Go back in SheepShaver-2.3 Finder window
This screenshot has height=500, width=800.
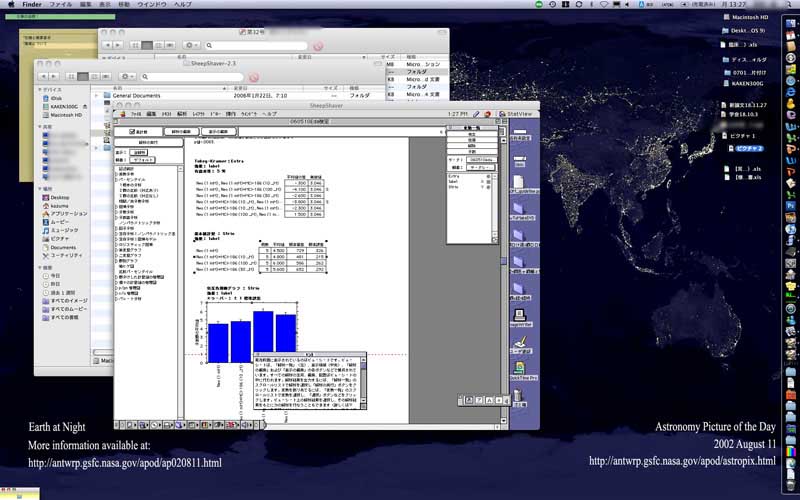[x=43, y=76]
